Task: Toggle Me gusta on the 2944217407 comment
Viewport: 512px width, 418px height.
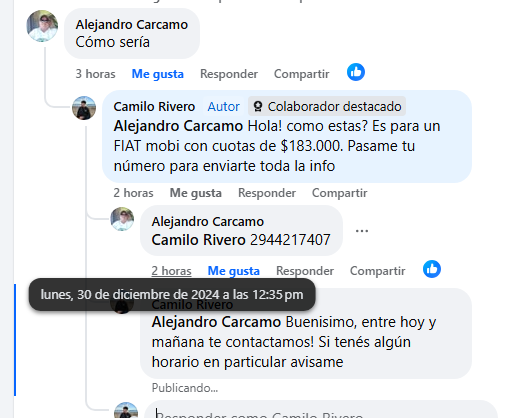Action: tap(234, 271)
